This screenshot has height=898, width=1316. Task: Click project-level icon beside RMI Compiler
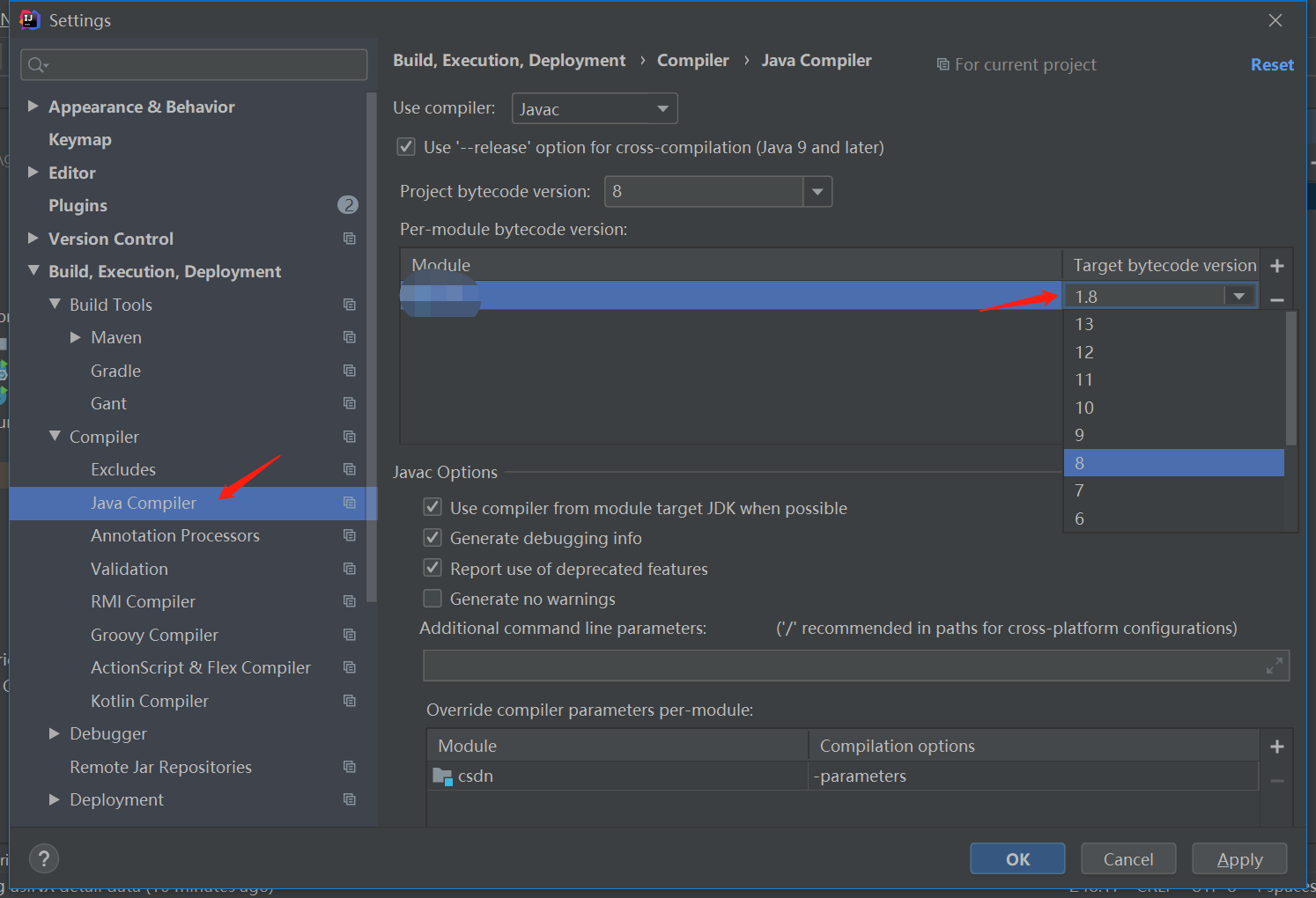350,601
